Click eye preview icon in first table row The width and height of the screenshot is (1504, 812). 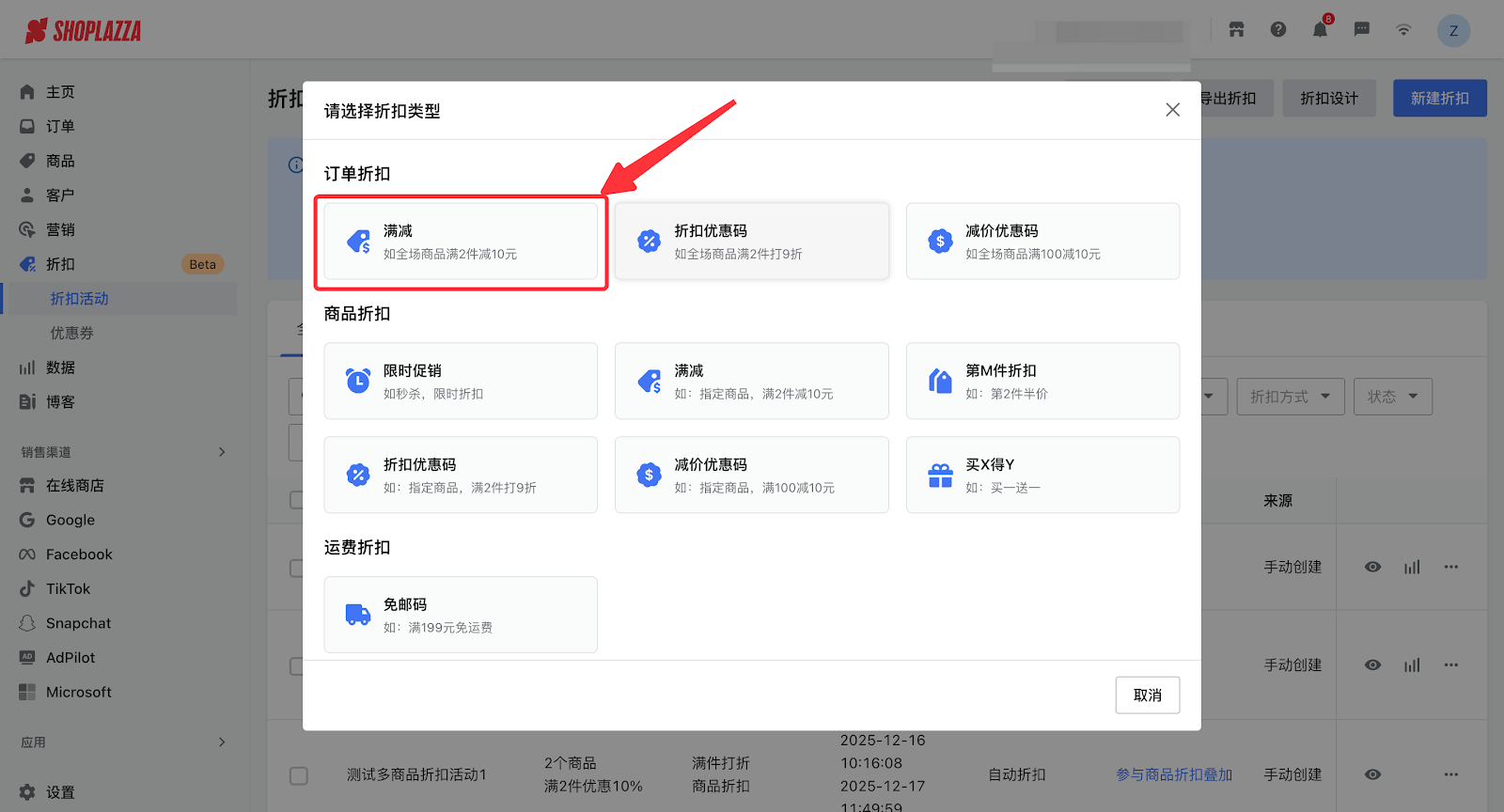pos(1372,568)
